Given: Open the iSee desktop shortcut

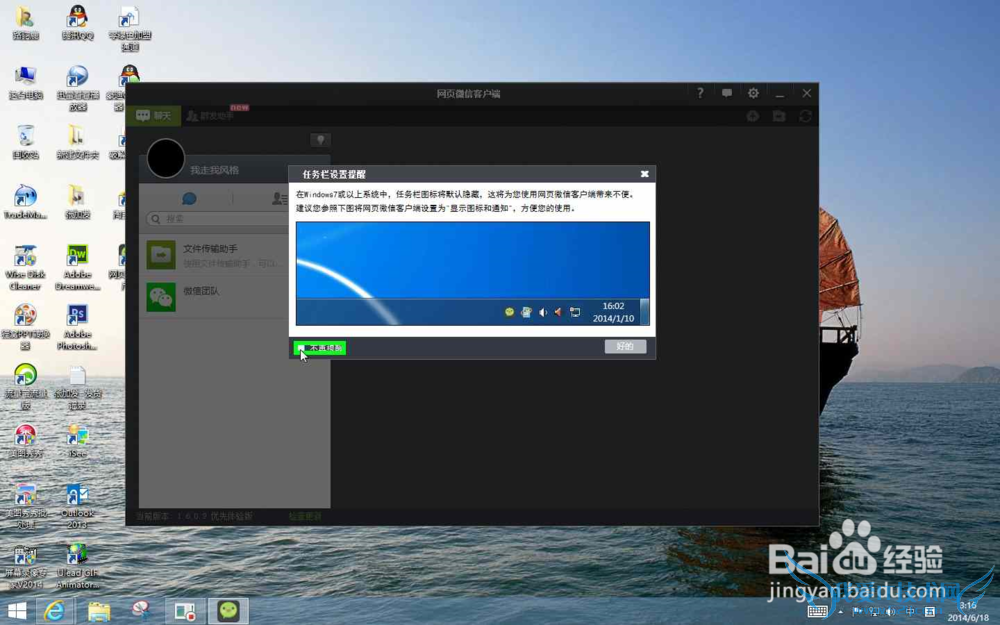Looking at the screenshot, I should (x=77, y=440).
